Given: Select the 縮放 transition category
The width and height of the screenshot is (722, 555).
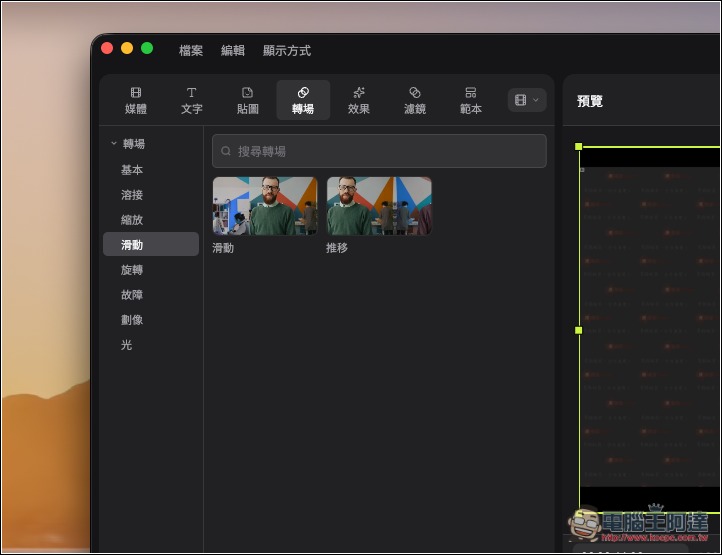Looking at the screenshot, I should point(132,220).
